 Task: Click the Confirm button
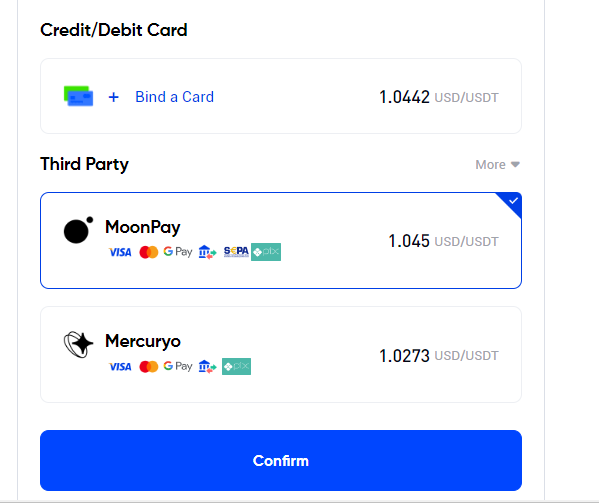281,461
